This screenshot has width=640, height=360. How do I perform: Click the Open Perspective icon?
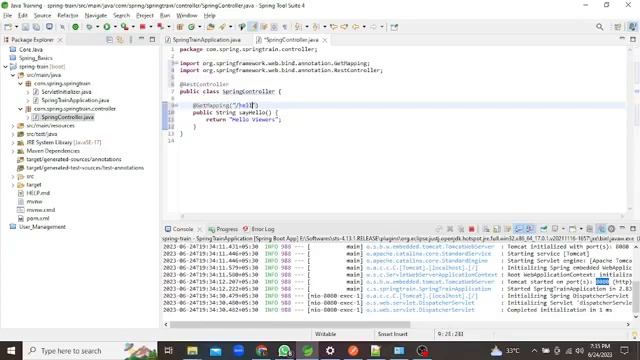pos(618,27)
